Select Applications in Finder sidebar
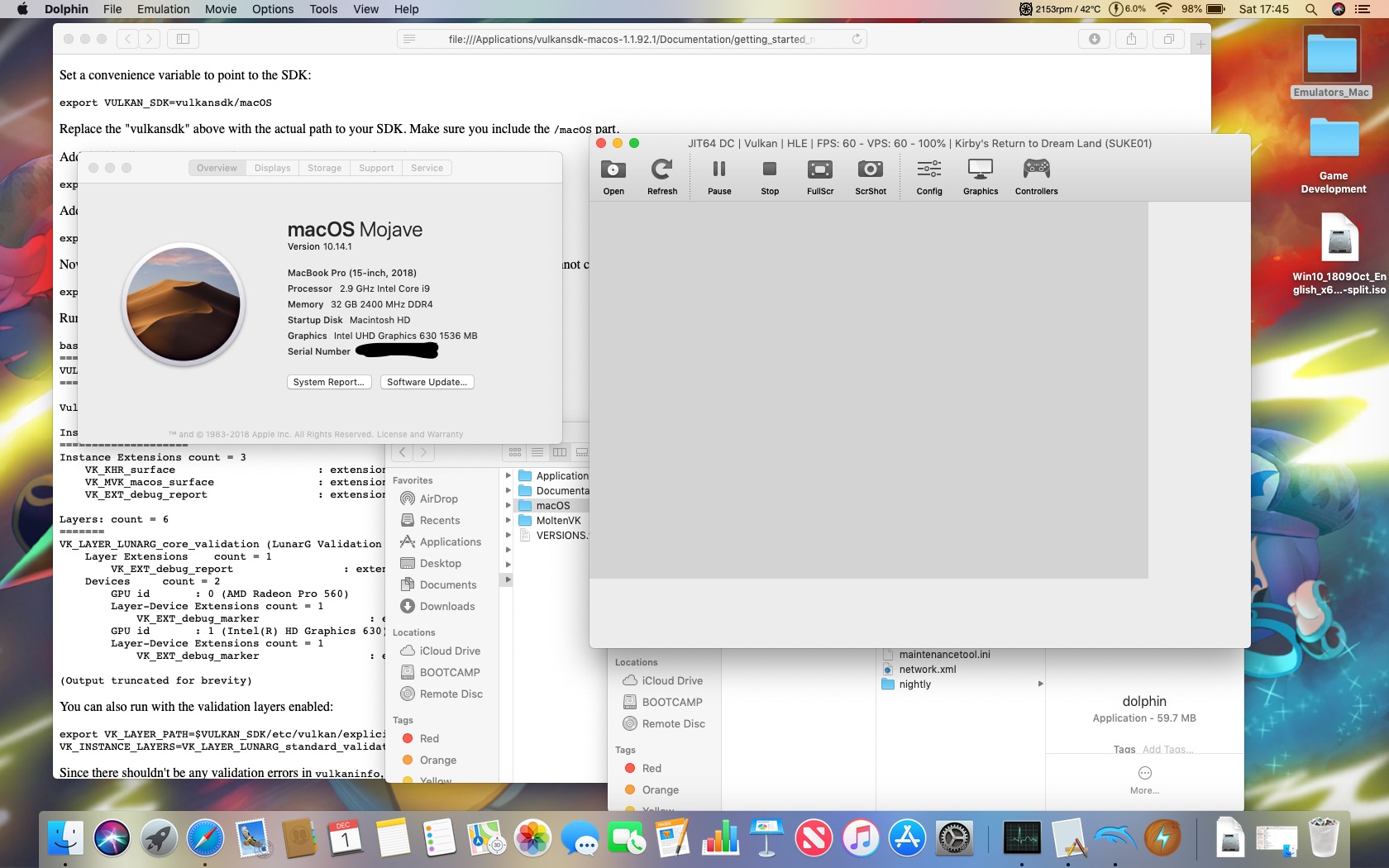The image size is (1389, 868). click(x=450, y=541)
